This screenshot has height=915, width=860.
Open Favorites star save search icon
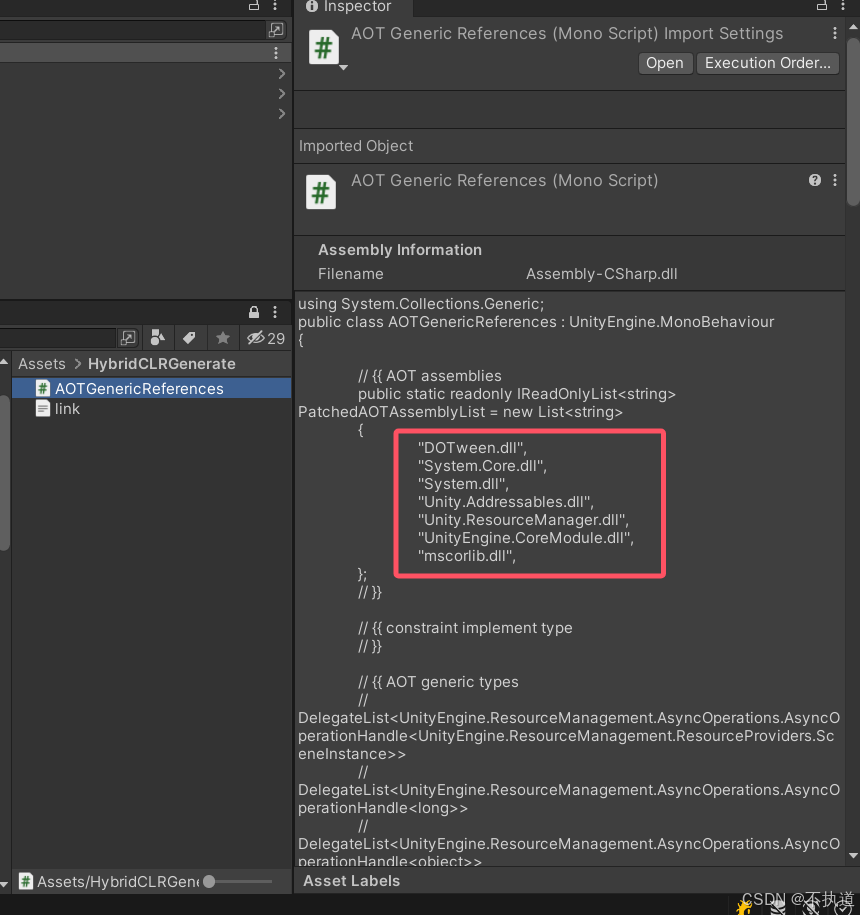(222, 338)
